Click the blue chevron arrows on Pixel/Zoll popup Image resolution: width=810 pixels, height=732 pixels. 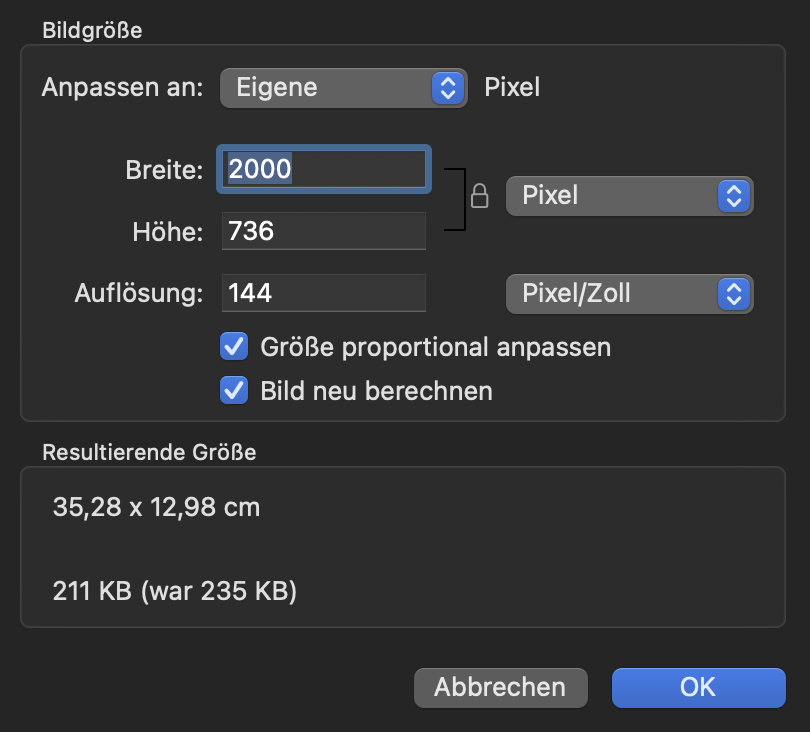click(734, 293)
